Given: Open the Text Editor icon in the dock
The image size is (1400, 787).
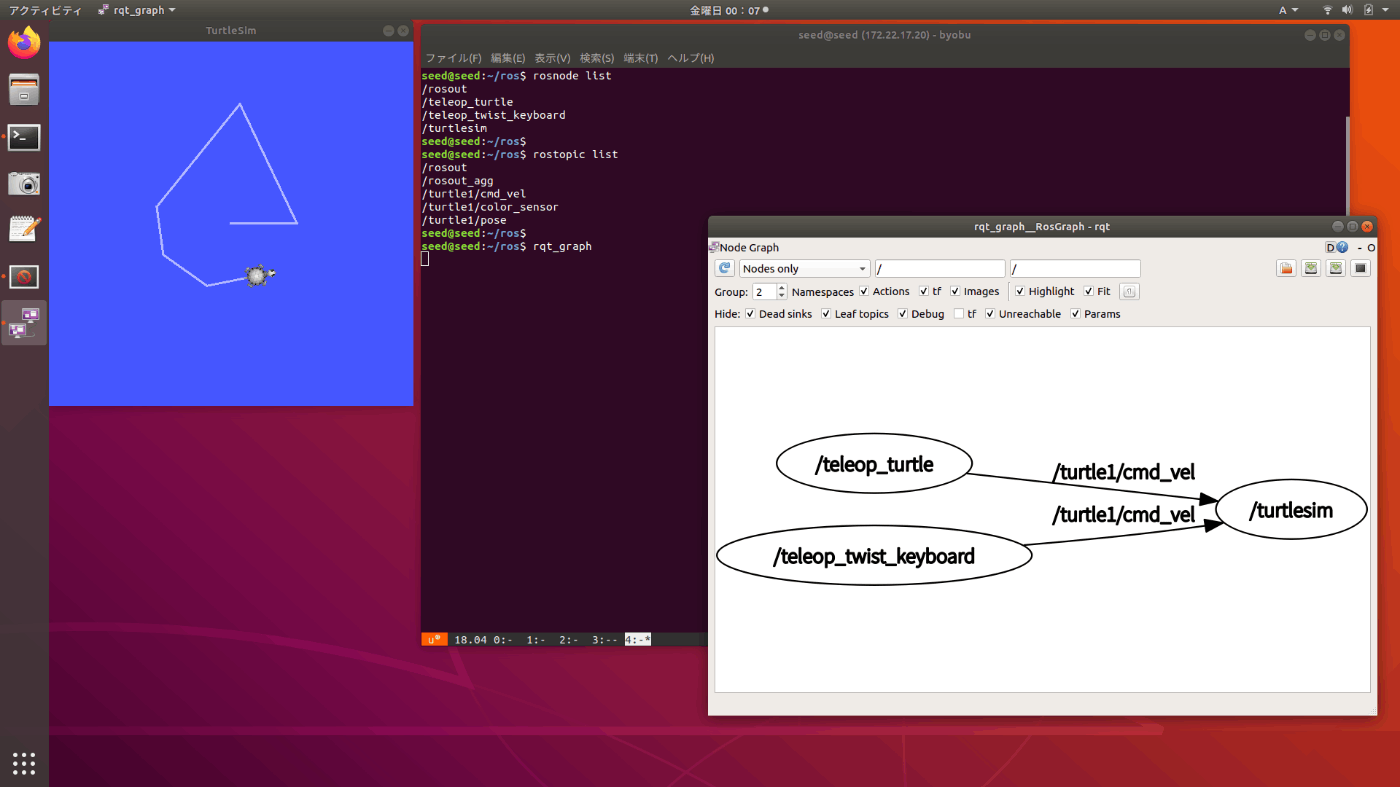Looking at the screenshot, I should [x=24, y=229].
